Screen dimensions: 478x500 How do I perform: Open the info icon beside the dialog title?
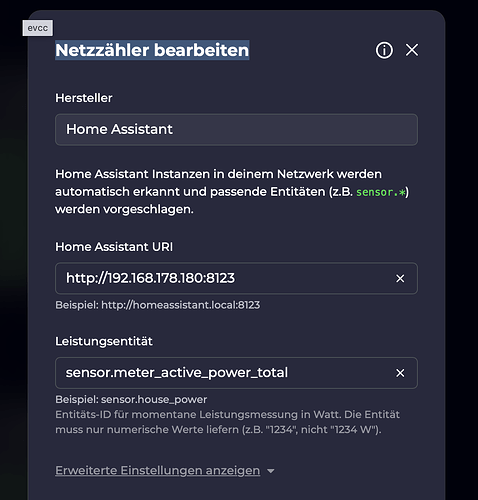coord(384,50)
